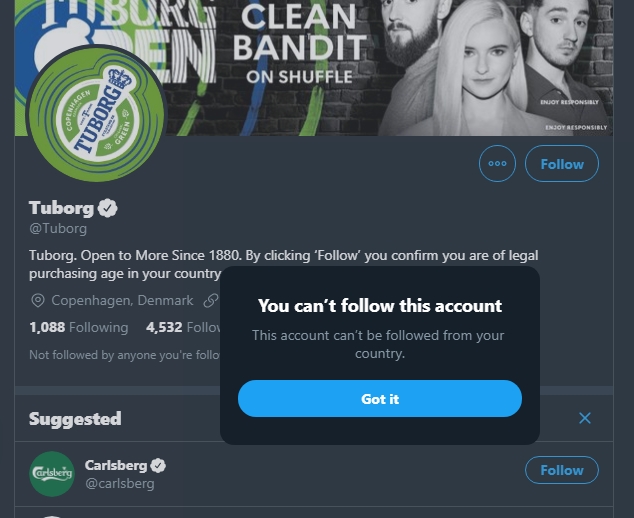Open Carlsberg's round green logo avatar

(52, 473)
